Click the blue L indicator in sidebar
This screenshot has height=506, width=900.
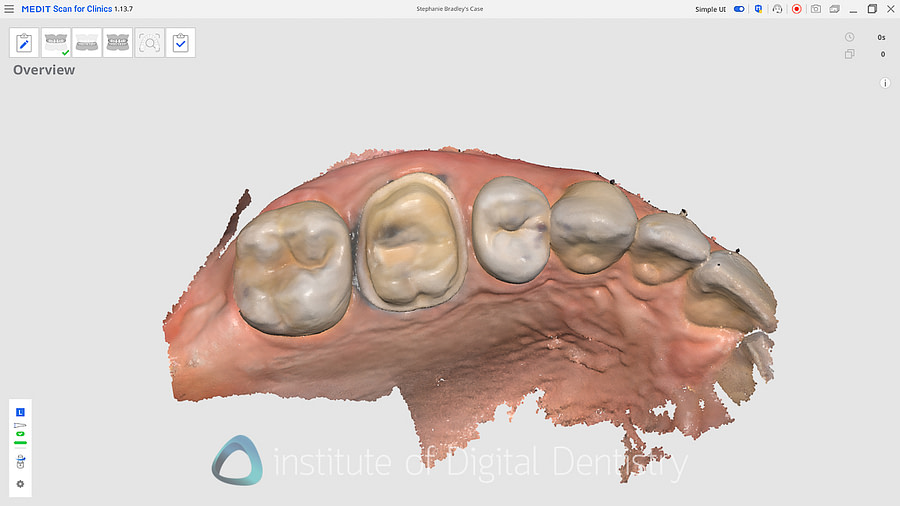(x=20, y=412)
